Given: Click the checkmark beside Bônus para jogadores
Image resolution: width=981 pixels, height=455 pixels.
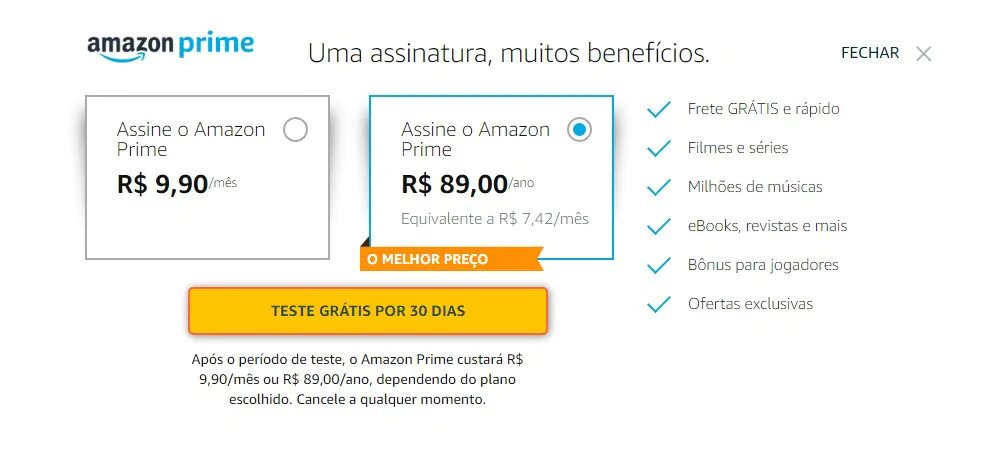Looking at the screenshot, I should pyautogui.click(x=659, y=265).
